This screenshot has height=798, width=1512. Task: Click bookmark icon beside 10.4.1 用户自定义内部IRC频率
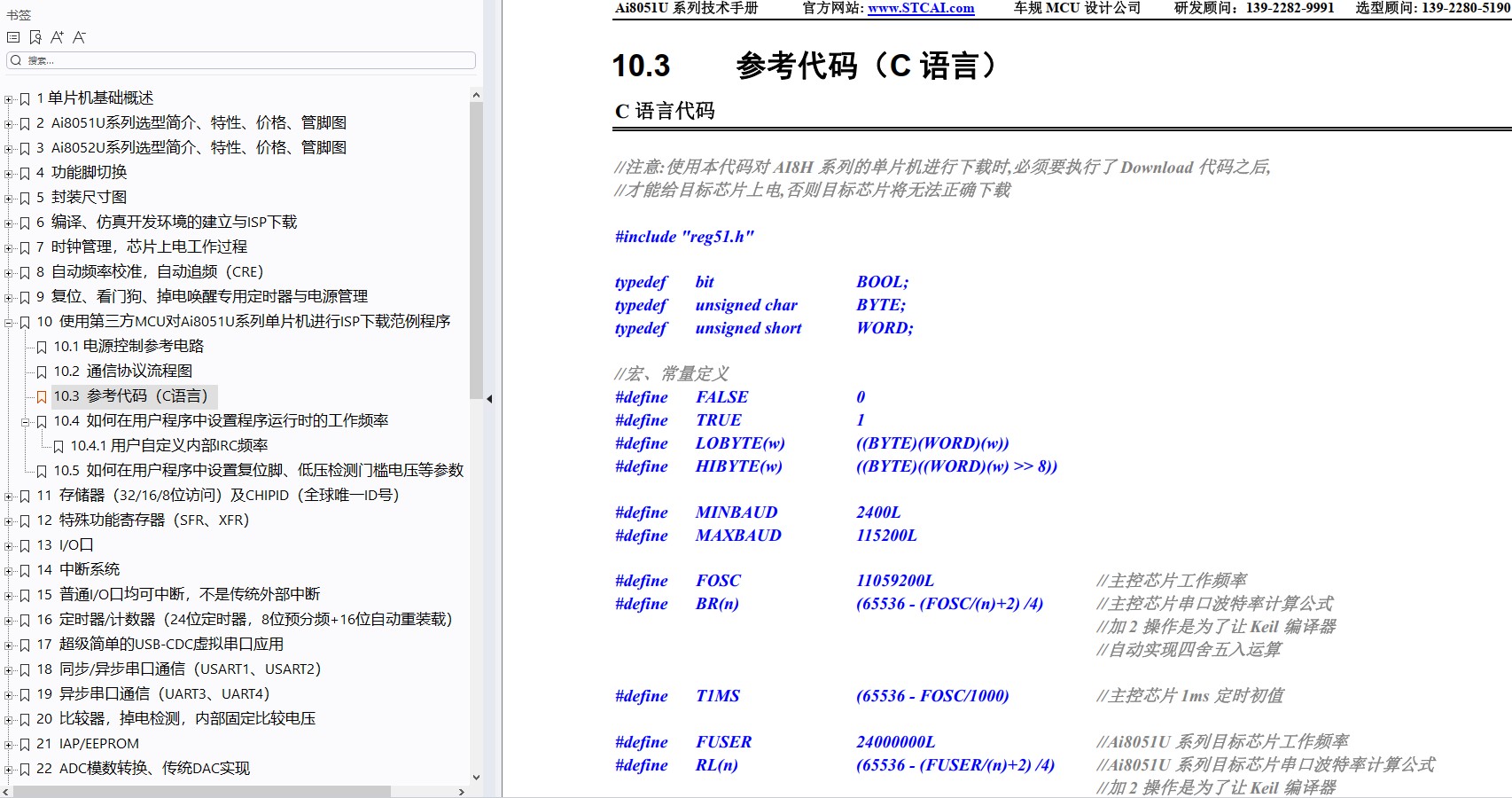(x=58, y=446)
